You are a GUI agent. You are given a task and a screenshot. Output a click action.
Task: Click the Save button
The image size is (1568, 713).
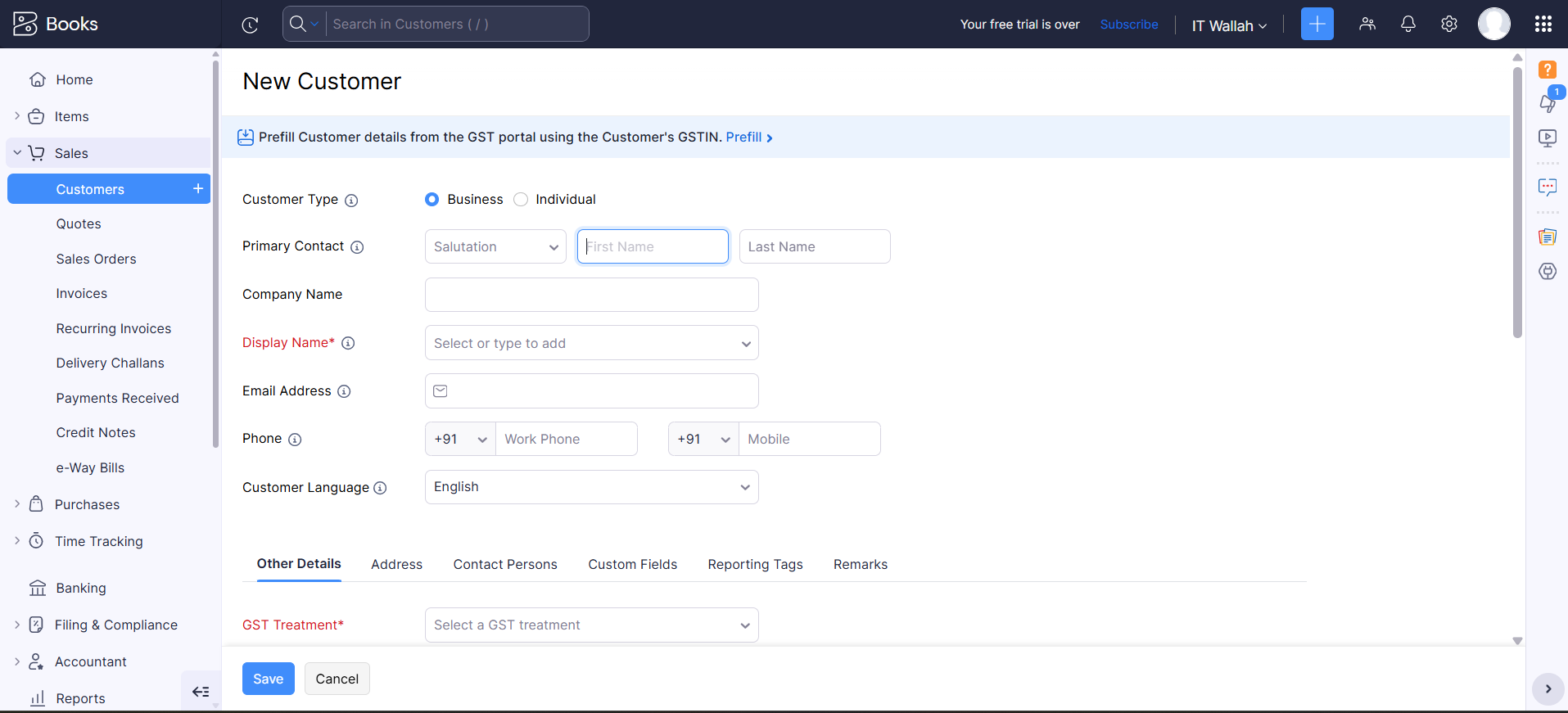[x=269, y=679]
